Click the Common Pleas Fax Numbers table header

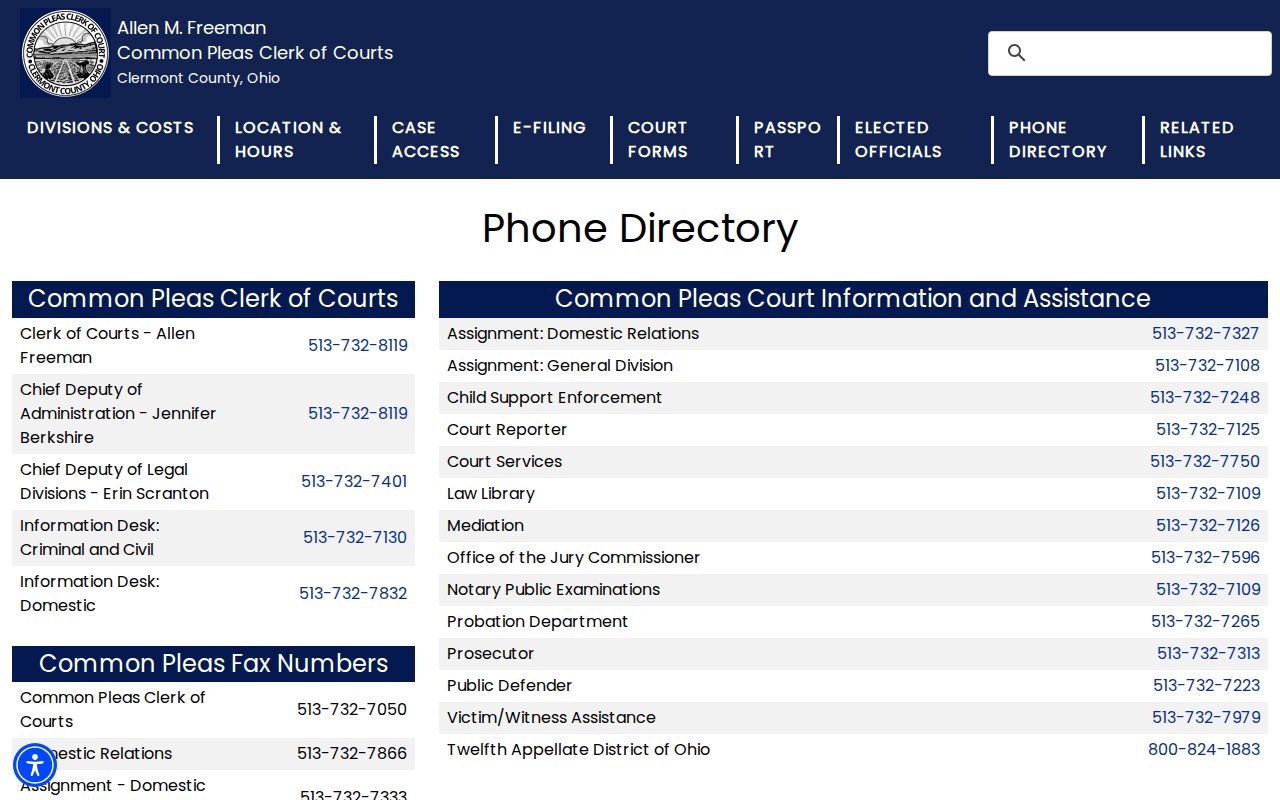coord(213,664)
